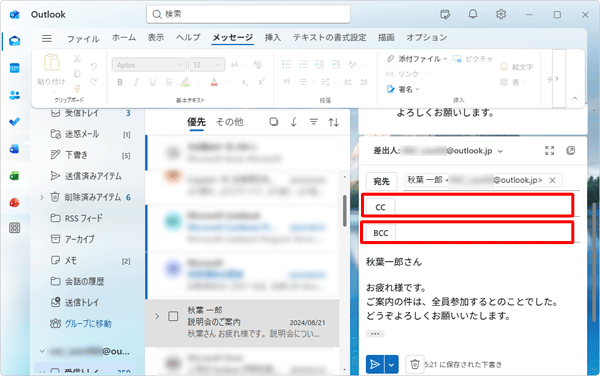The width and height of the screenshot is (600, 376).
Task: Open the My Day icon in title bar
Action: tap(445, 15)
